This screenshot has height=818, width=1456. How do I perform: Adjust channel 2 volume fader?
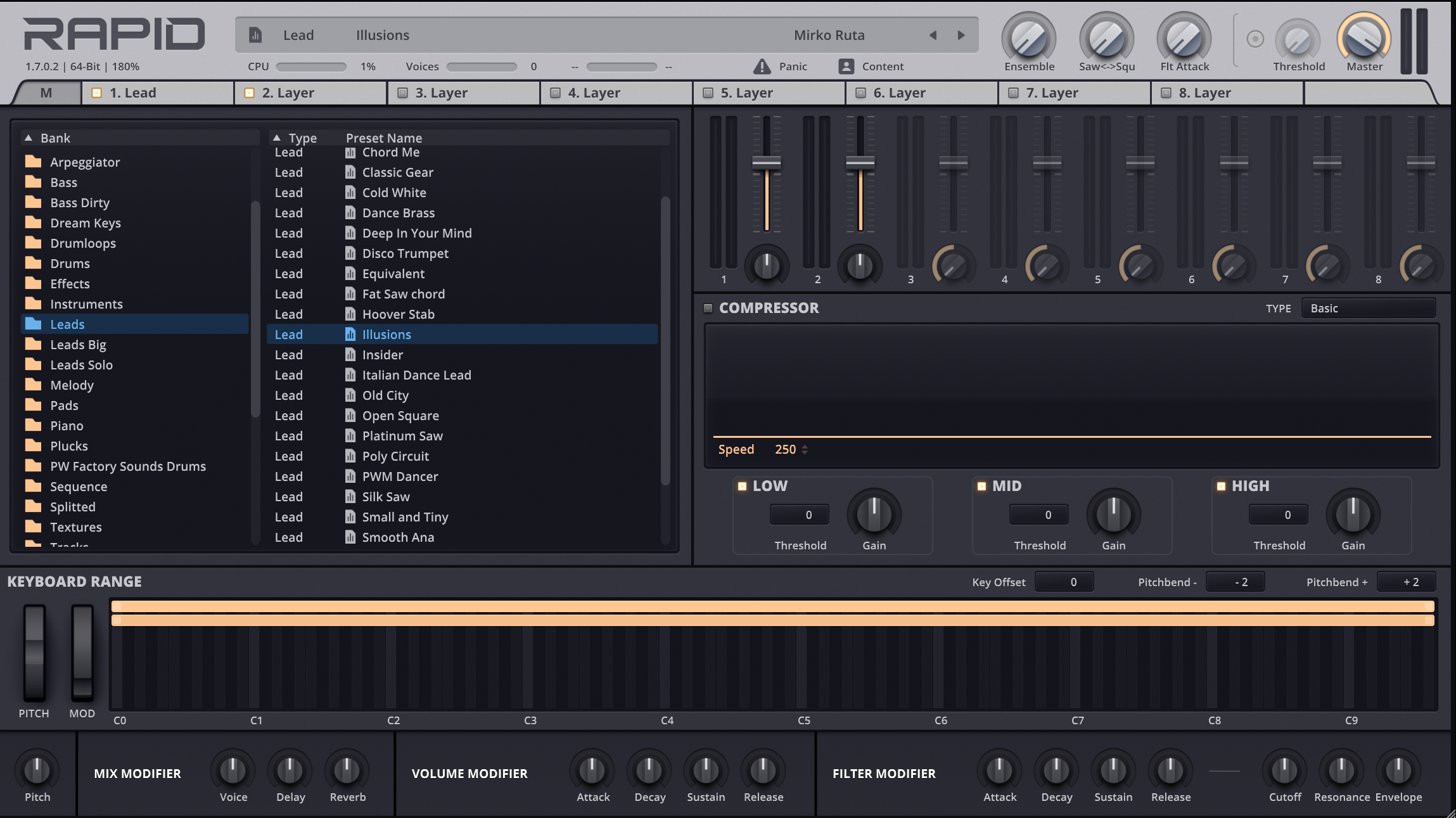[x=860, y=162]
